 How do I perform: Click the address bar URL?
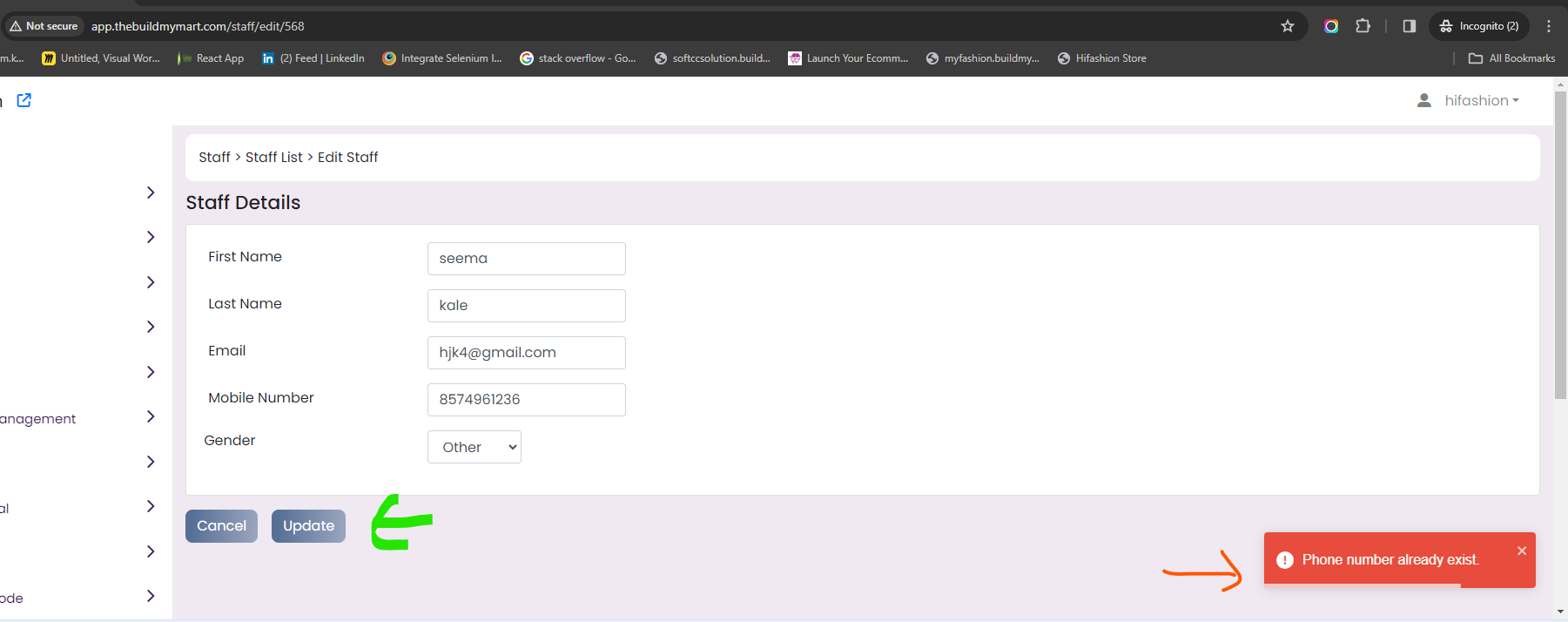pos(198,26)
